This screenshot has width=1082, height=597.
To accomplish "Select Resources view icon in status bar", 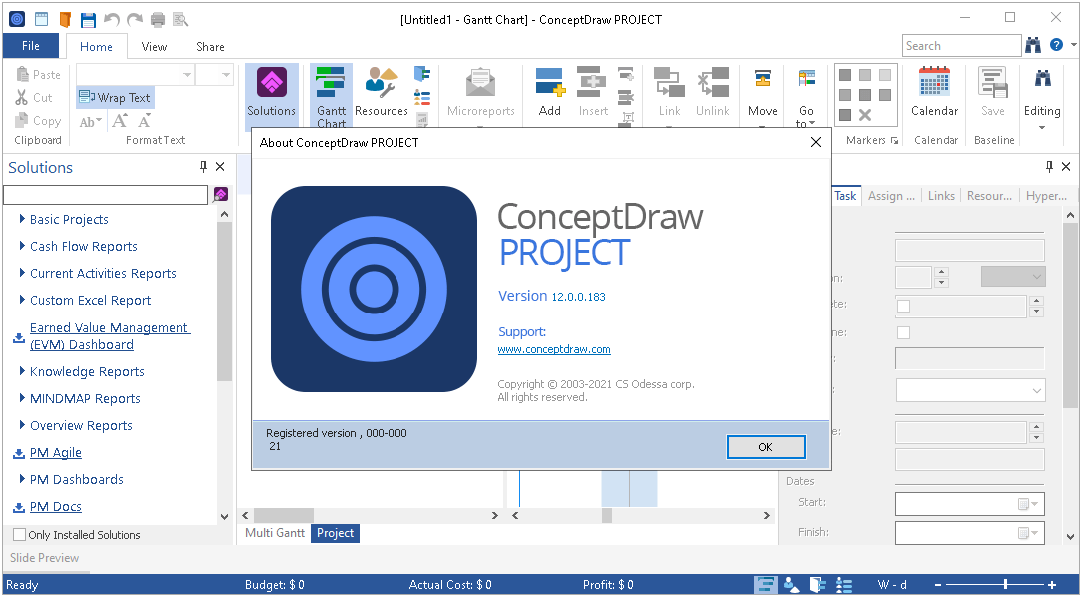I will (x=791, y=585).
